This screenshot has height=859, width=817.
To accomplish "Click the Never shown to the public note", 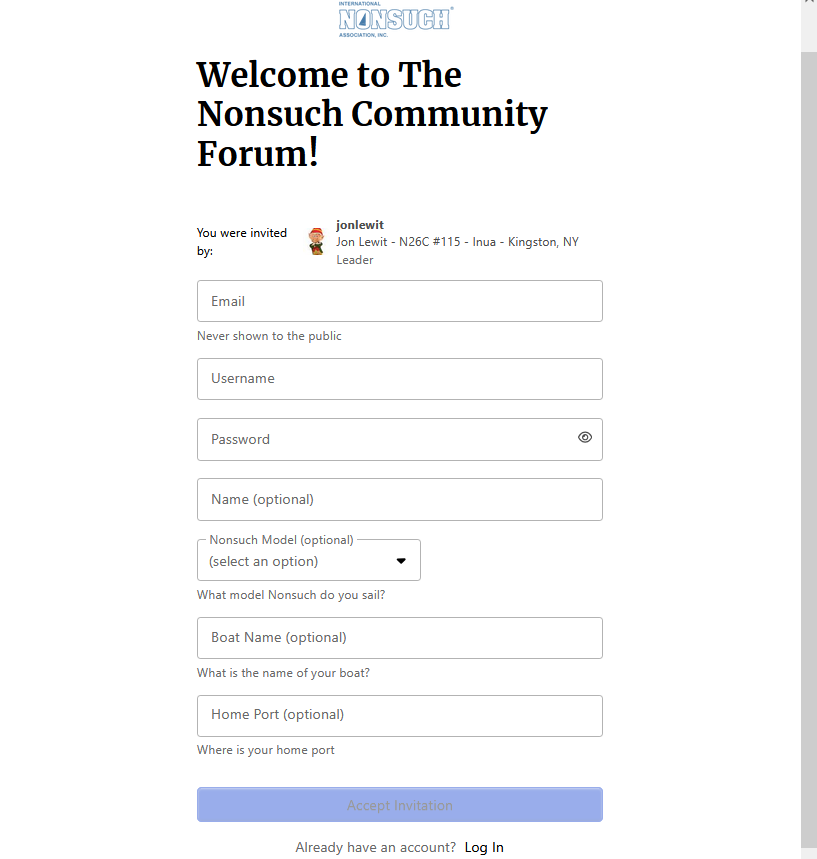I will tap(269, 335).
